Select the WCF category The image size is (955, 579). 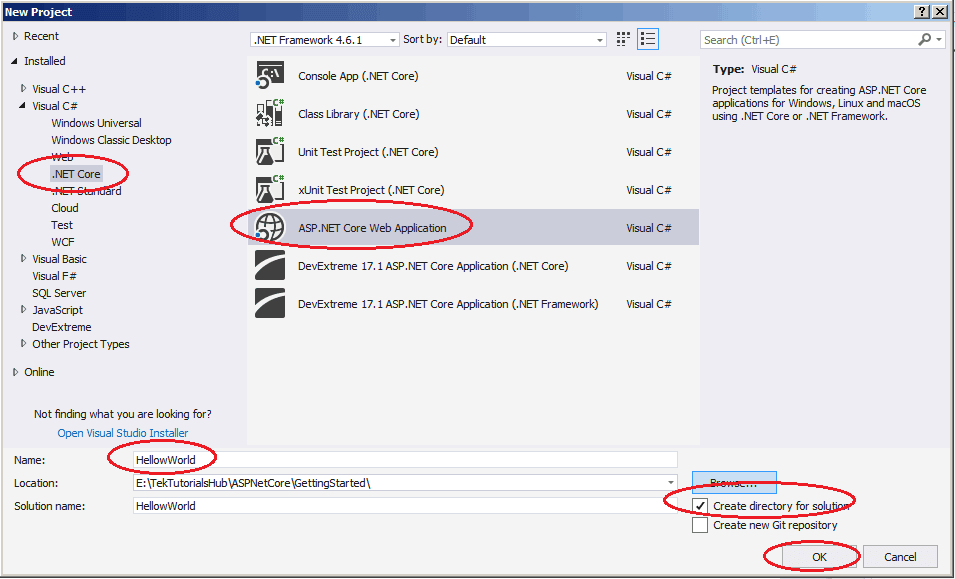pyautogui.click(x=63, y=242)
